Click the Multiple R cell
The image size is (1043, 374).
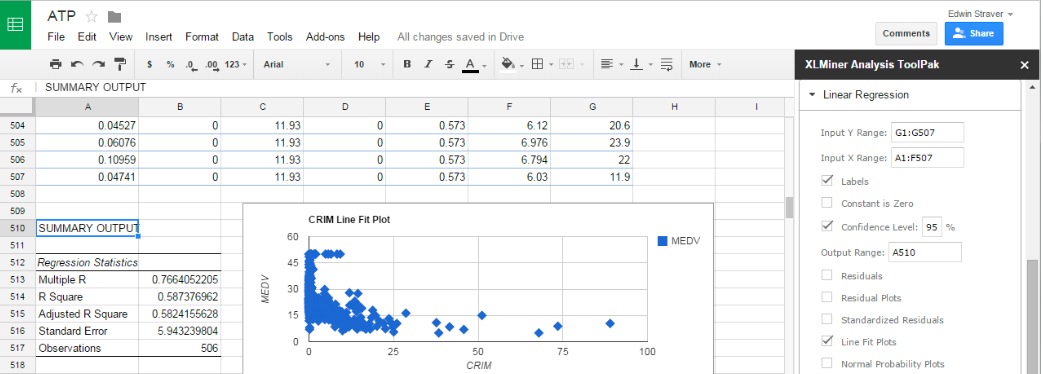(86, 280)
